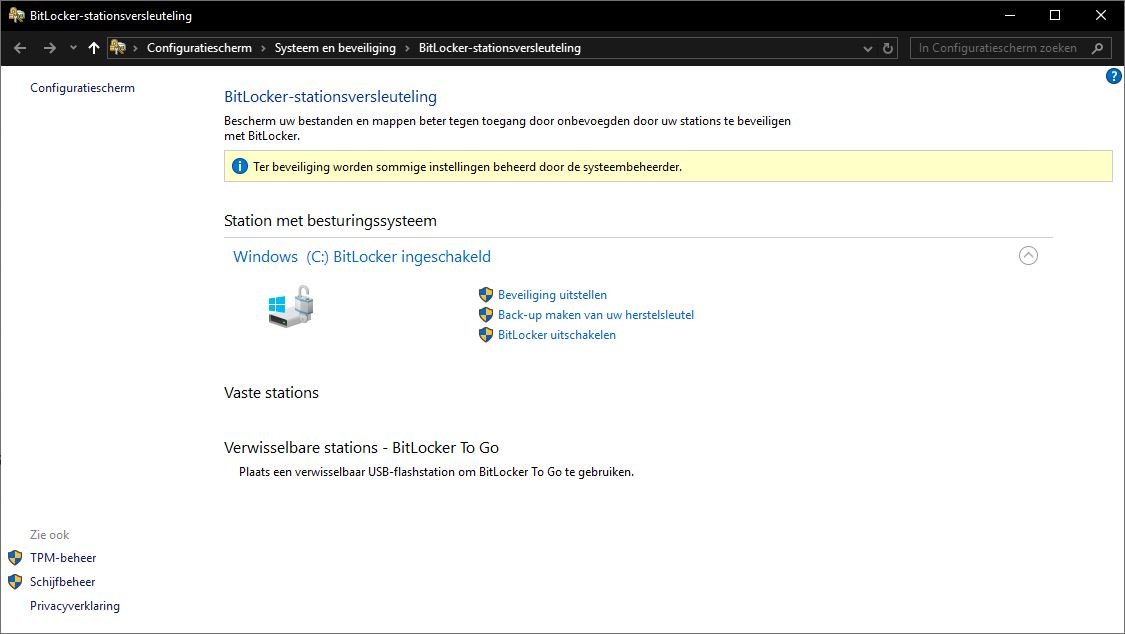Refresh the Control Panel page

(x=888, y=48)
